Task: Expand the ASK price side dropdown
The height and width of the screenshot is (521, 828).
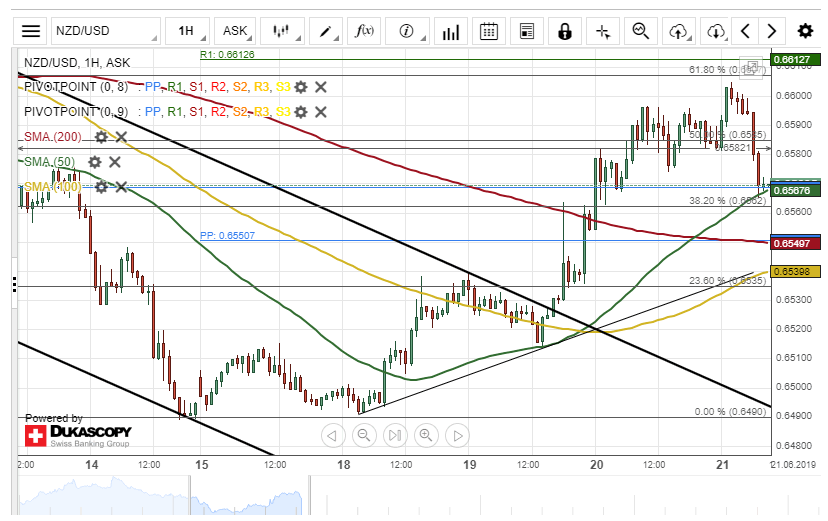Action: click(x=238, y=31)
